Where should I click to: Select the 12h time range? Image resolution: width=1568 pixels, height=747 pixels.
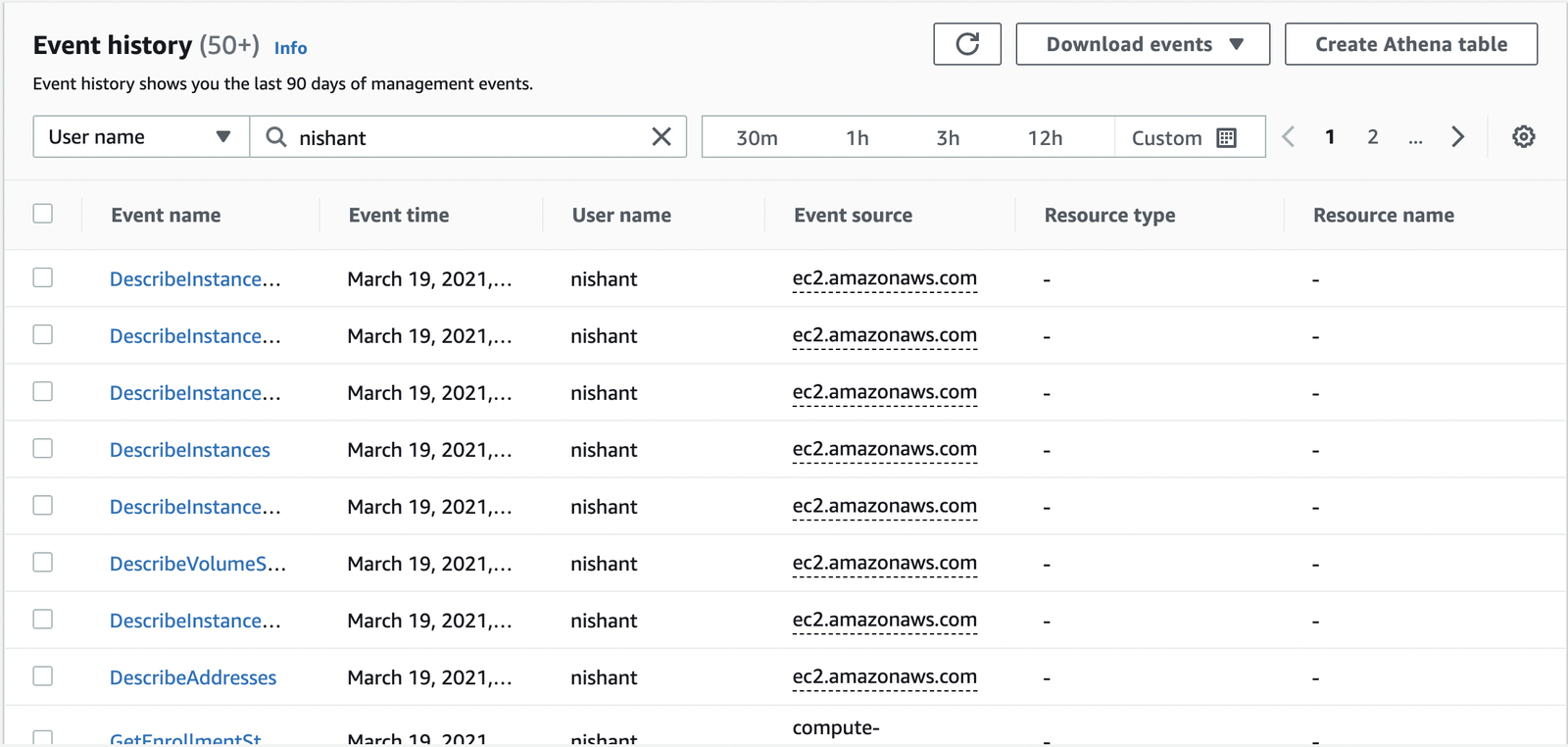point(1045,138)
